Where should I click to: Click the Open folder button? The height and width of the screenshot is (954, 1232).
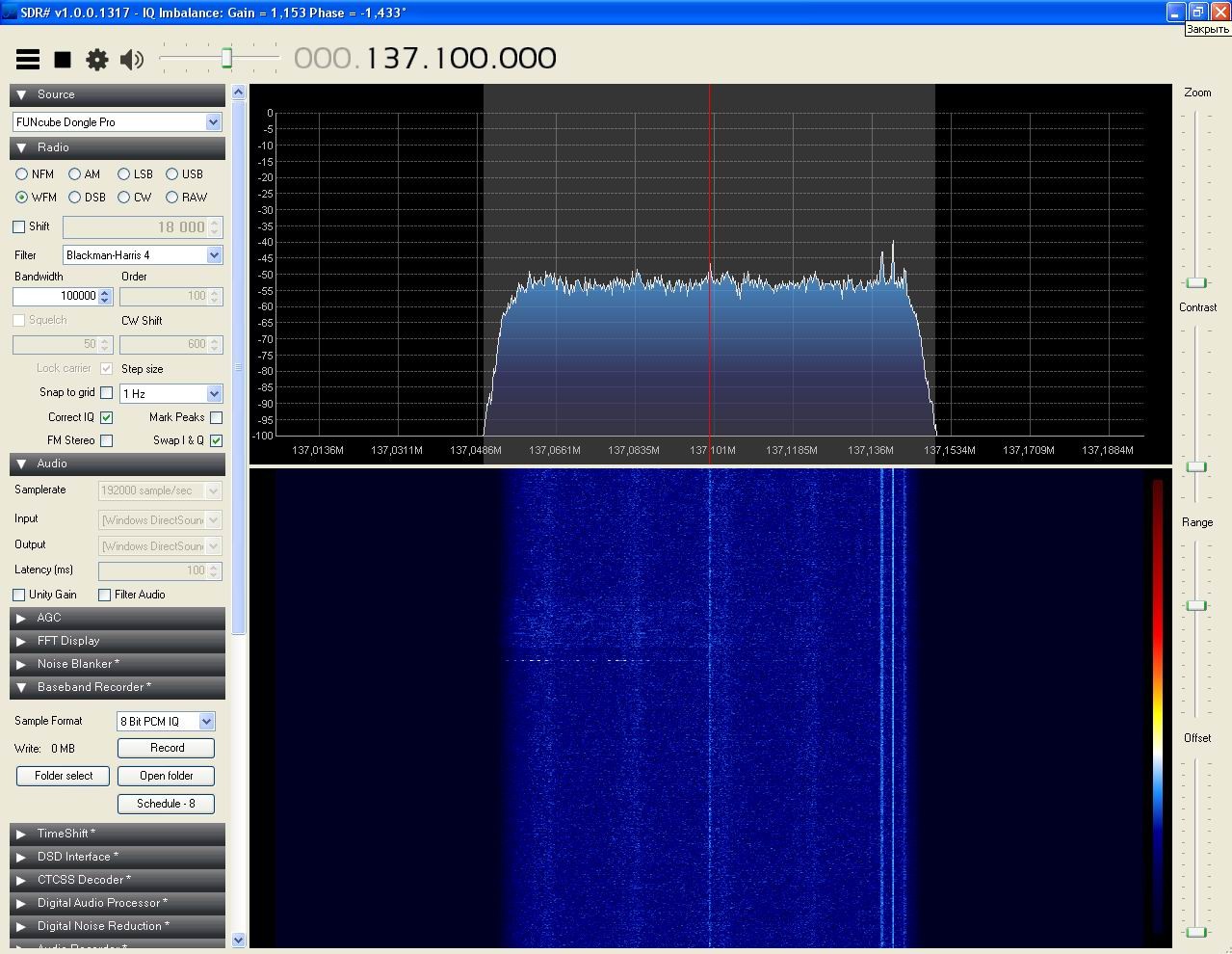(x=166, y=776)
